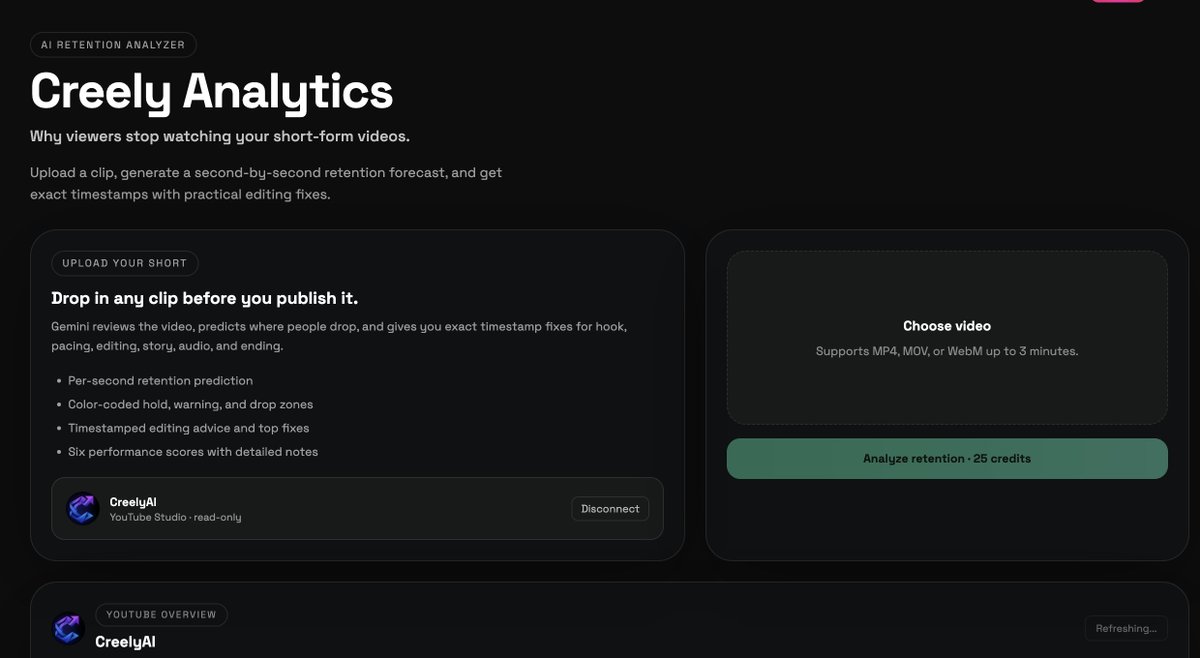Click the CreelyAI logo in the YouTube Studio card
This screenshot has height=658, width=1200.
(x=82, y=509)
